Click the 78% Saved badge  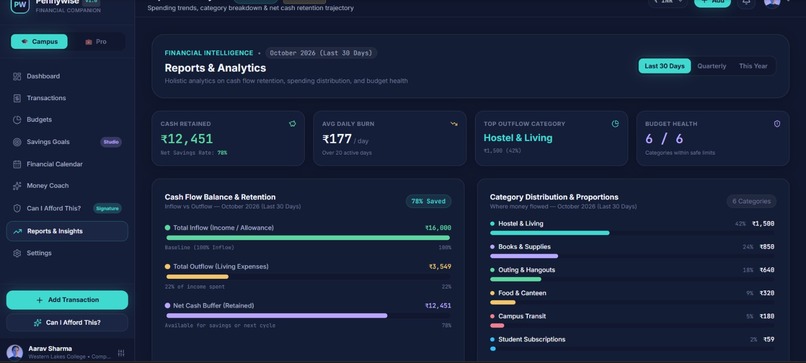point(429,202)
